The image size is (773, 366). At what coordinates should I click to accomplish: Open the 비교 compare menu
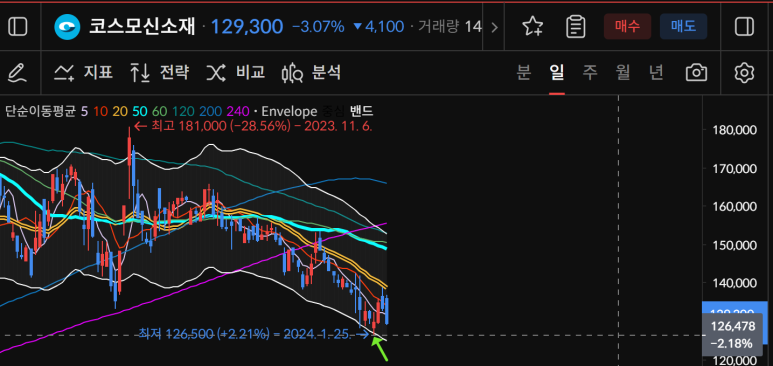click(235, 73)
